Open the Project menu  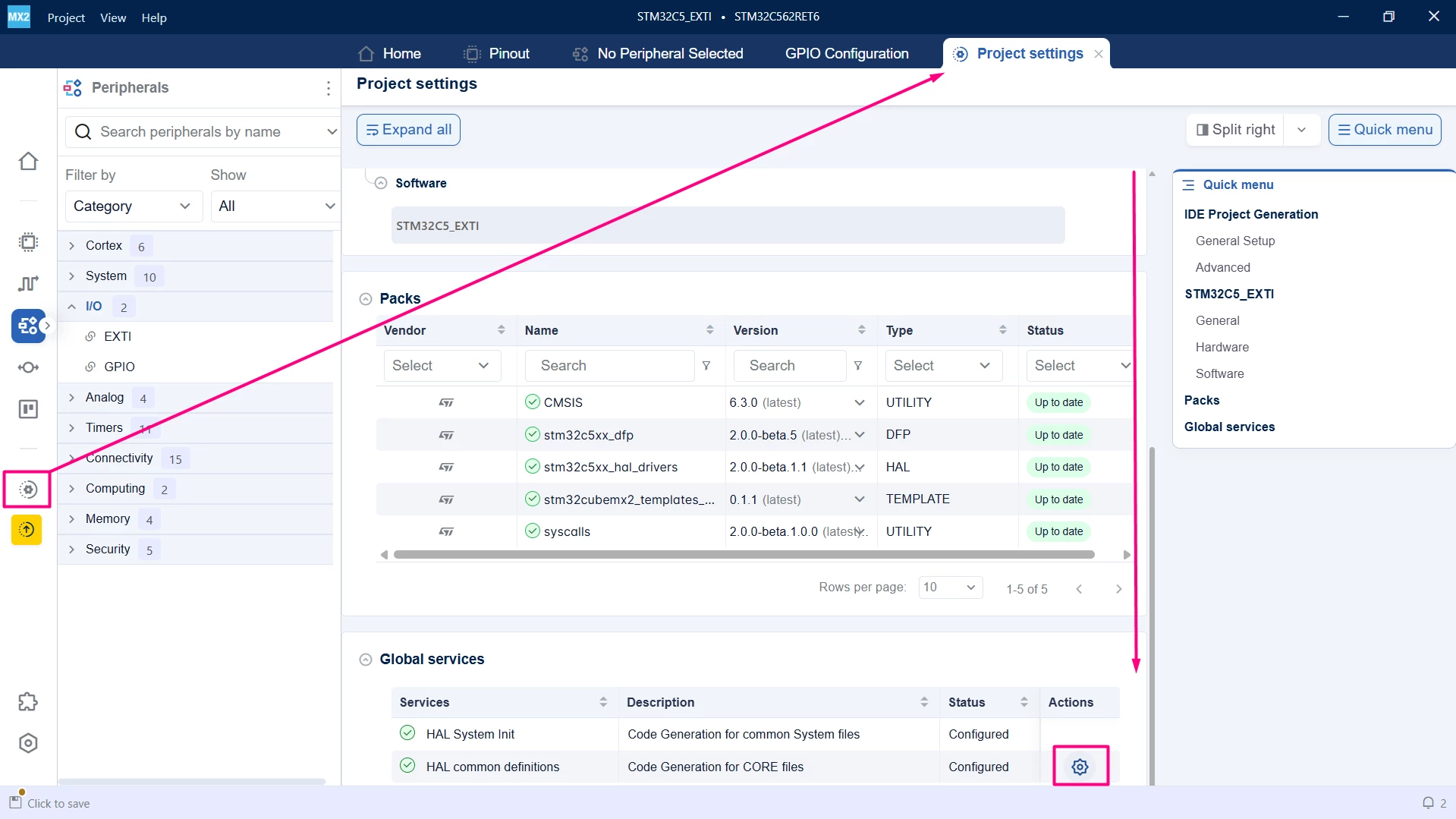tap(66, 17)
